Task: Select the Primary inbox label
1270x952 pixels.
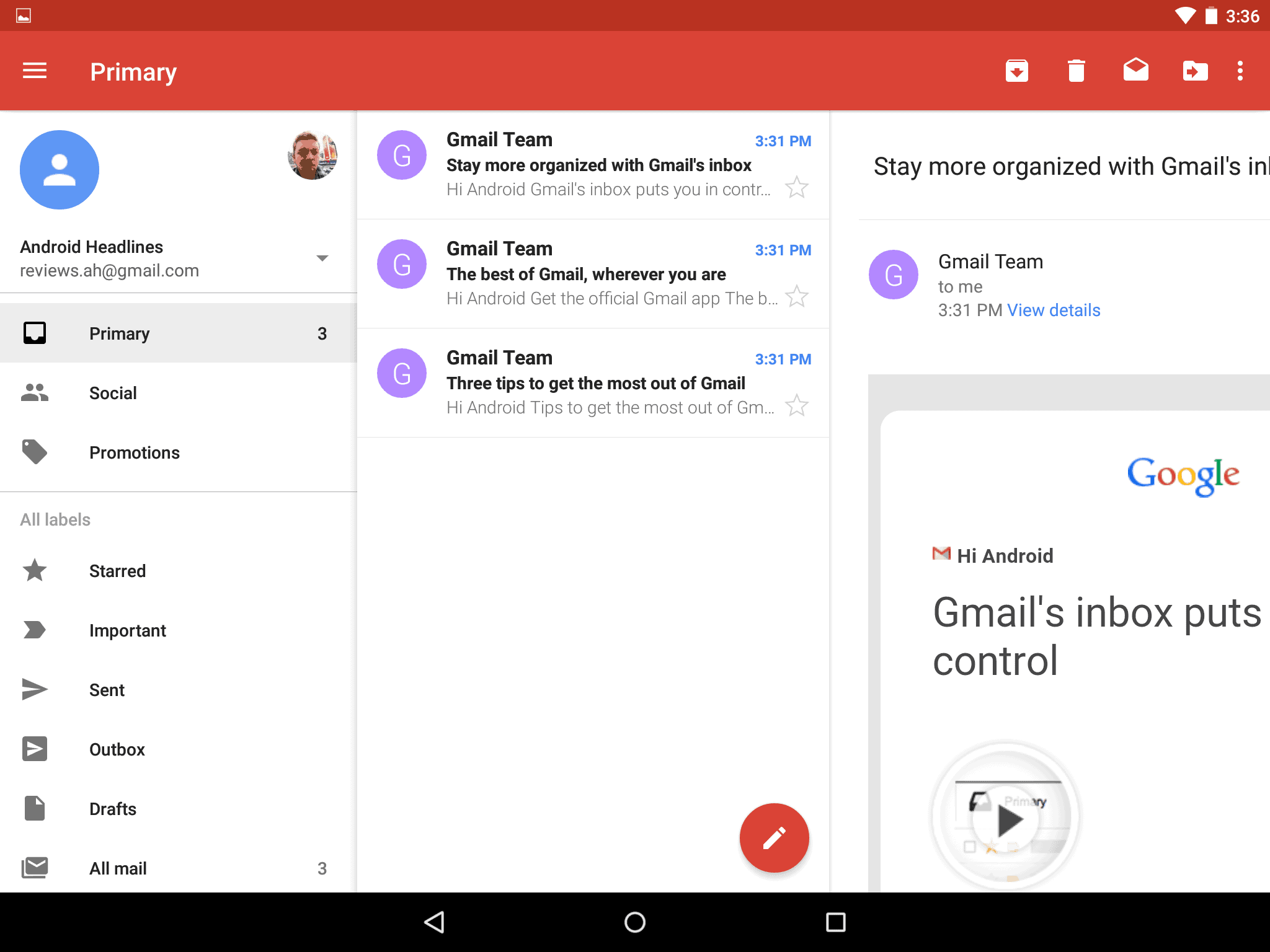Action: [x=179, y=333]
